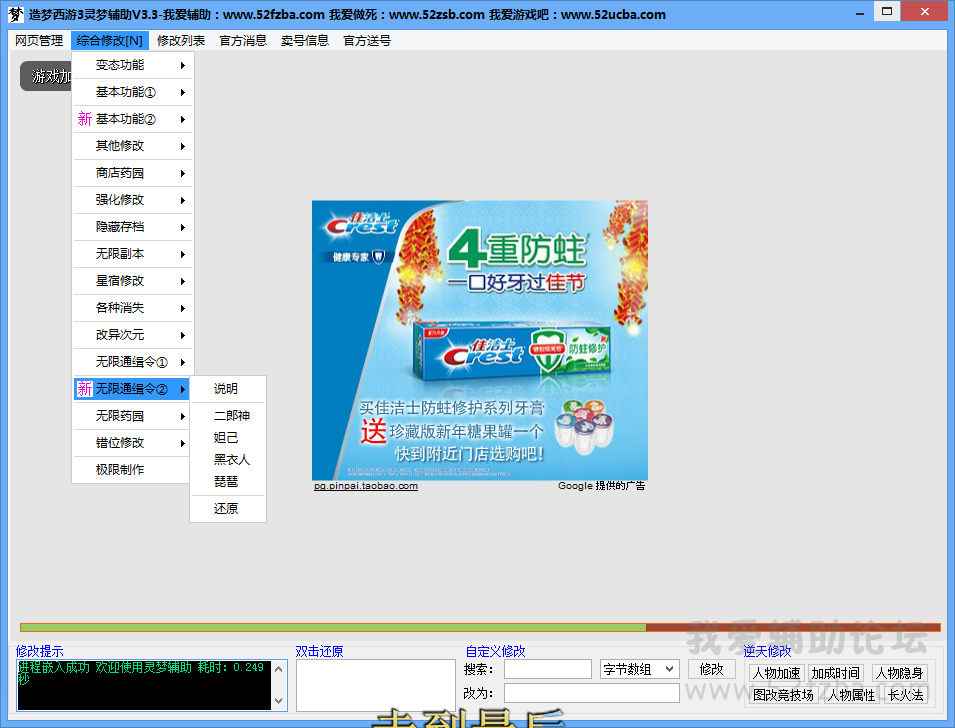This screenshot has height=728, width=955.
Task: Click 极限制作 menu entry
Action: click(x=120, y=470)
